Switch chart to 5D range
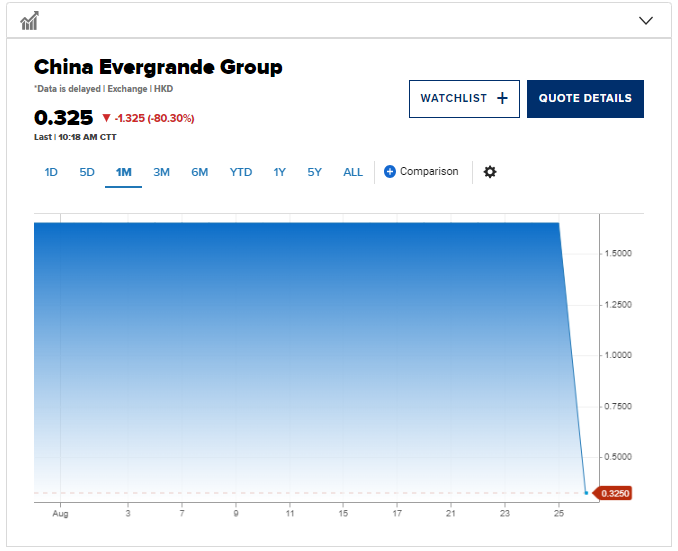Image resolution: width=678 pixels, height=551 pixels. pos(87,172)
